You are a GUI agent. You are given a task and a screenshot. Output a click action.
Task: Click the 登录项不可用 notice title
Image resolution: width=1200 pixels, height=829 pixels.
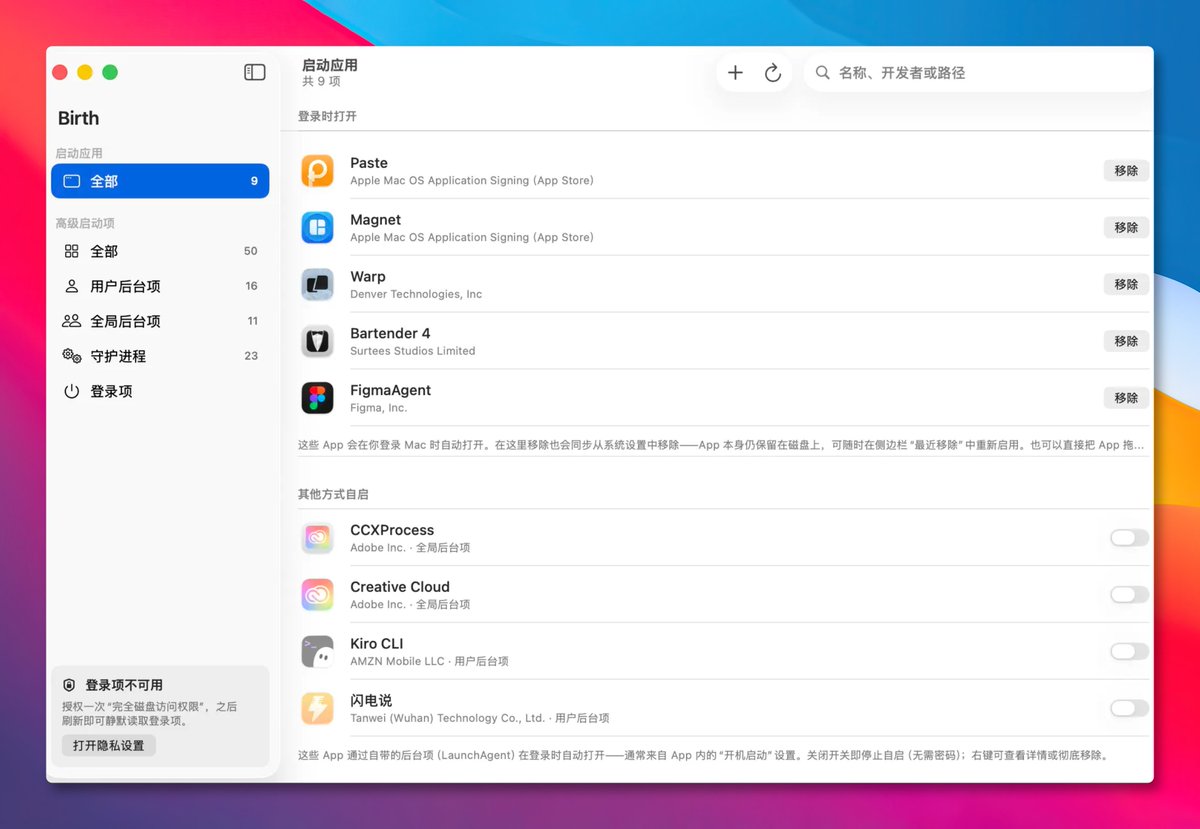click(x=124, y=686)
